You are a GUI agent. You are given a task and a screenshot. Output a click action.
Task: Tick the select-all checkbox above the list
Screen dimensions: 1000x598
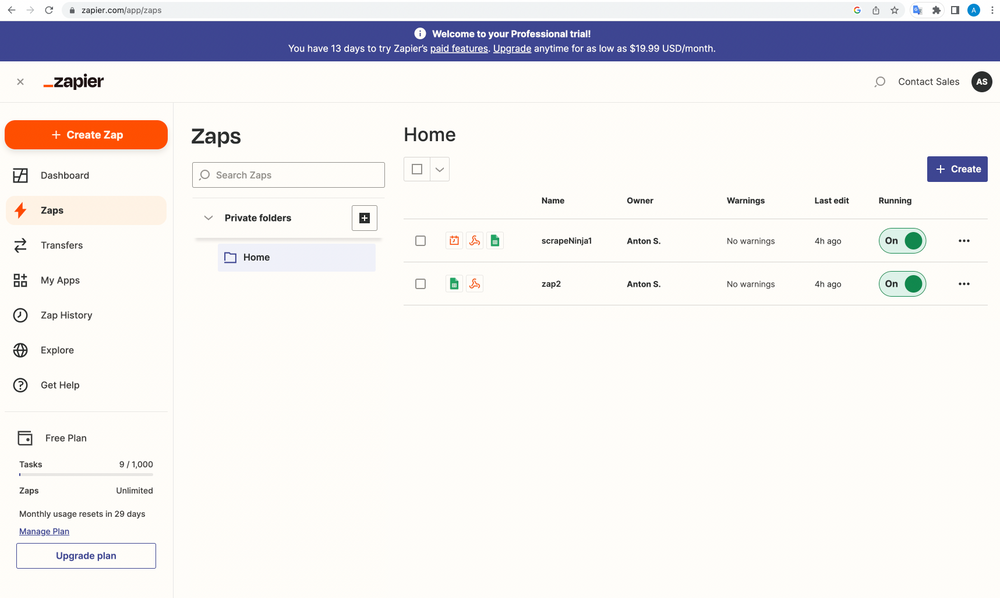(417, 169)
